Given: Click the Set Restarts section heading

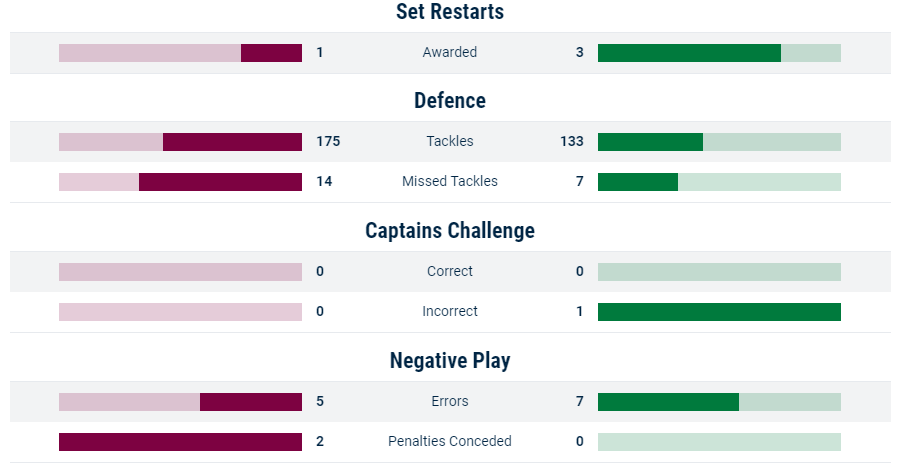Looking at the screenshot, I should (450, 12).
